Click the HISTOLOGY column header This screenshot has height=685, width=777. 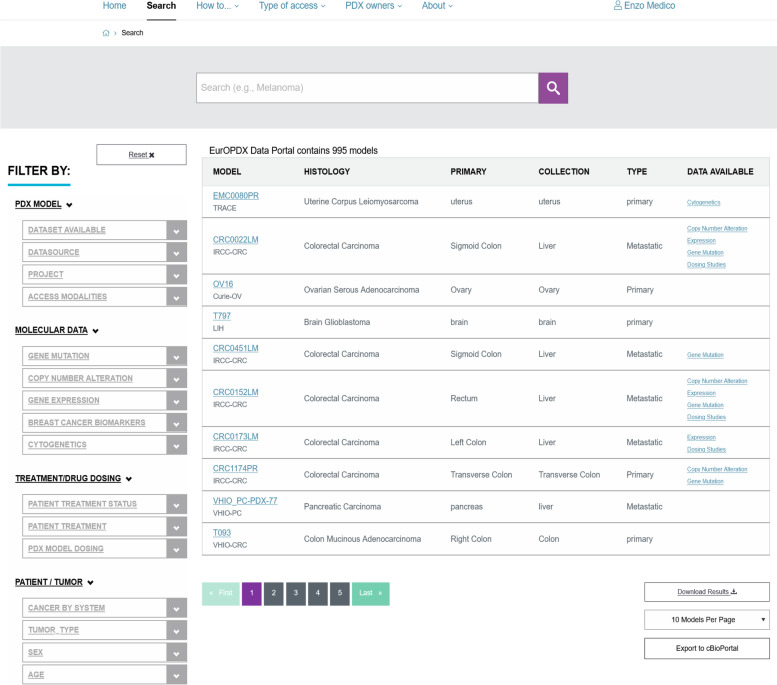[x=327, y=171]
